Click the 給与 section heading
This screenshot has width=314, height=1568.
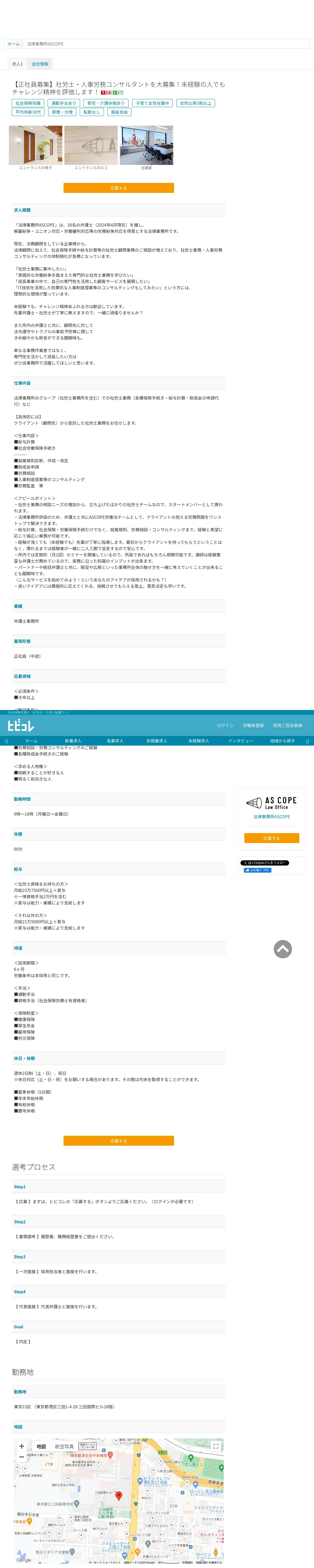pyautogui.click(x=18, y=869)
